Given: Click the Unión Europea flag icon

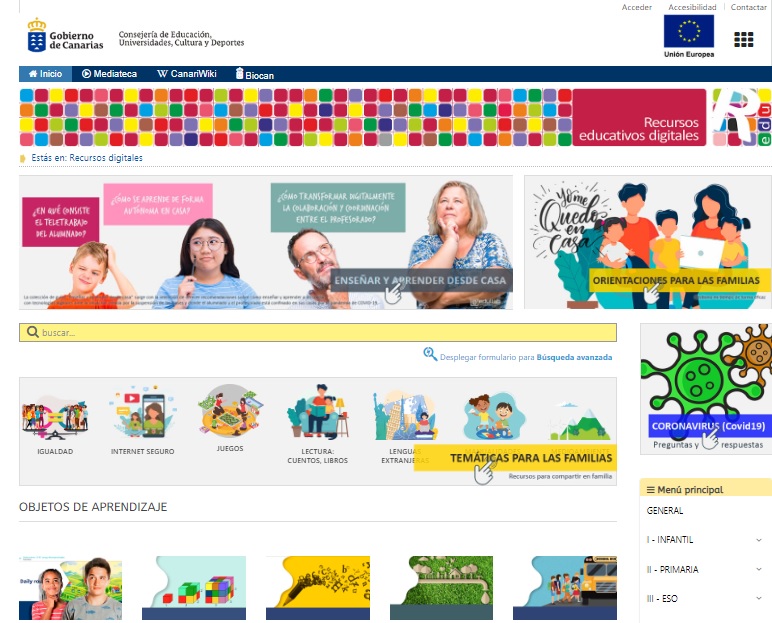Looking at the screenshot, I should [x=688, y=31].
